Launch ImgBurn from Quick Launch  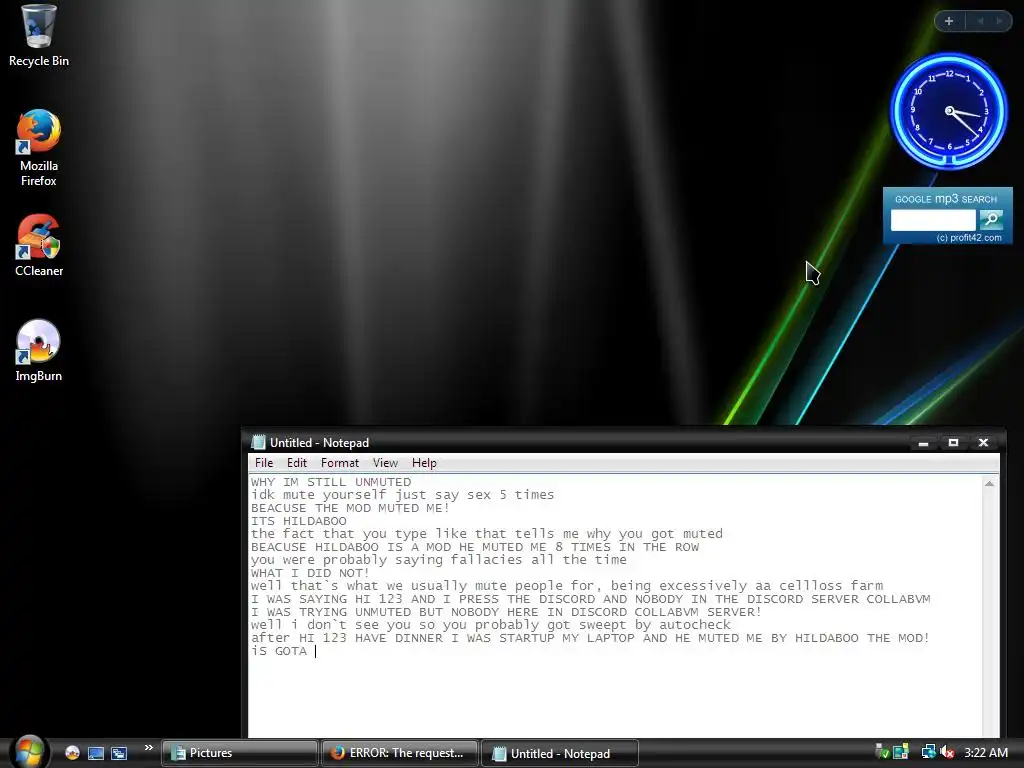point(72,753)
